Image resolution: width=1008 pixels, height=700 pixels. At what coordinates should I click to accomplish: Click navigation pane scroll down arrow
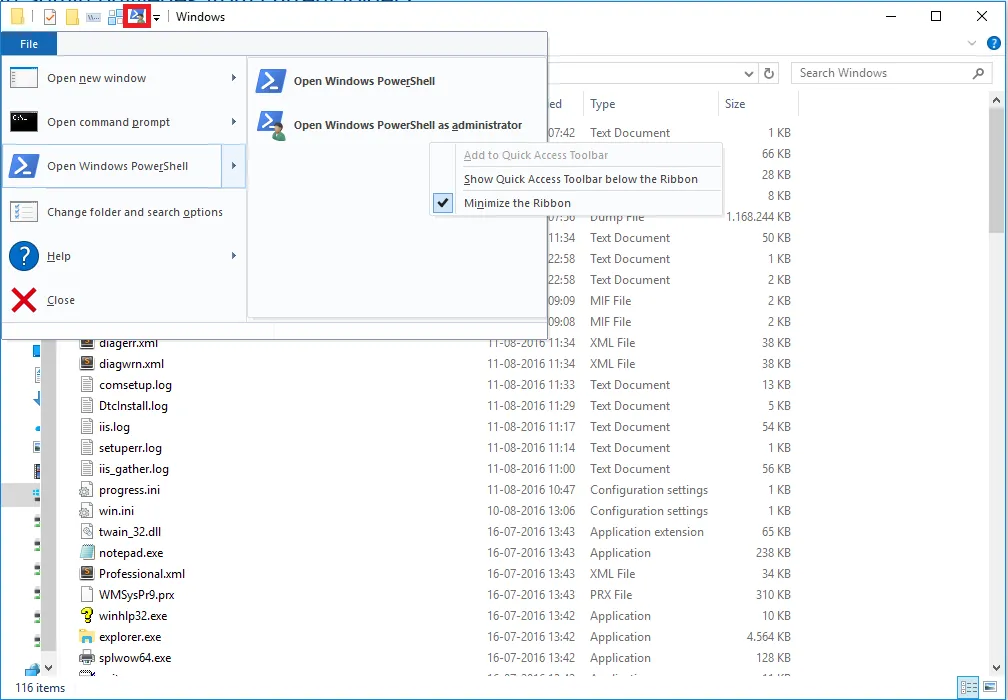pos(49,668)
